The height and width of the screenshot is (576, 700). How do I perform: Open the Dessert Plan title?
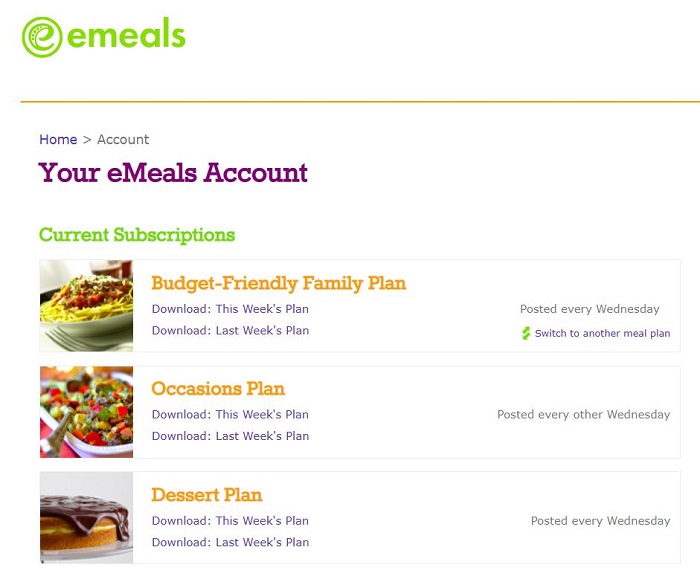coord(206,495)
